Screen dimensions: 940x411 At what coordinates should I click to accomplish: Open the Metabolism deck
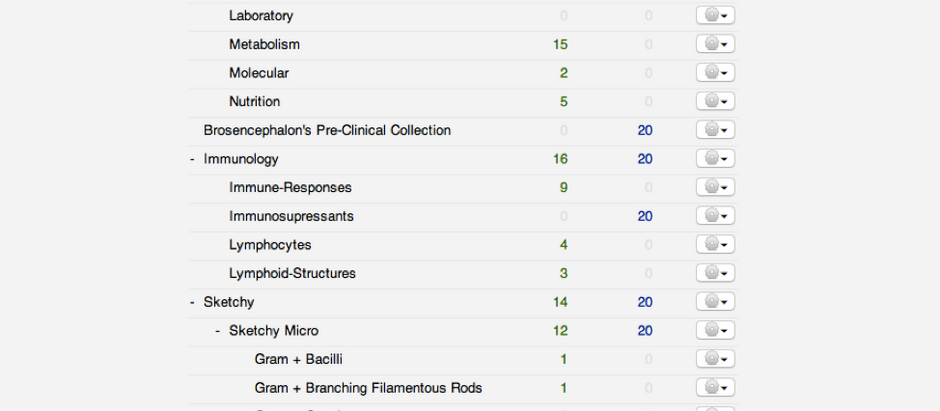coord(264,44)
